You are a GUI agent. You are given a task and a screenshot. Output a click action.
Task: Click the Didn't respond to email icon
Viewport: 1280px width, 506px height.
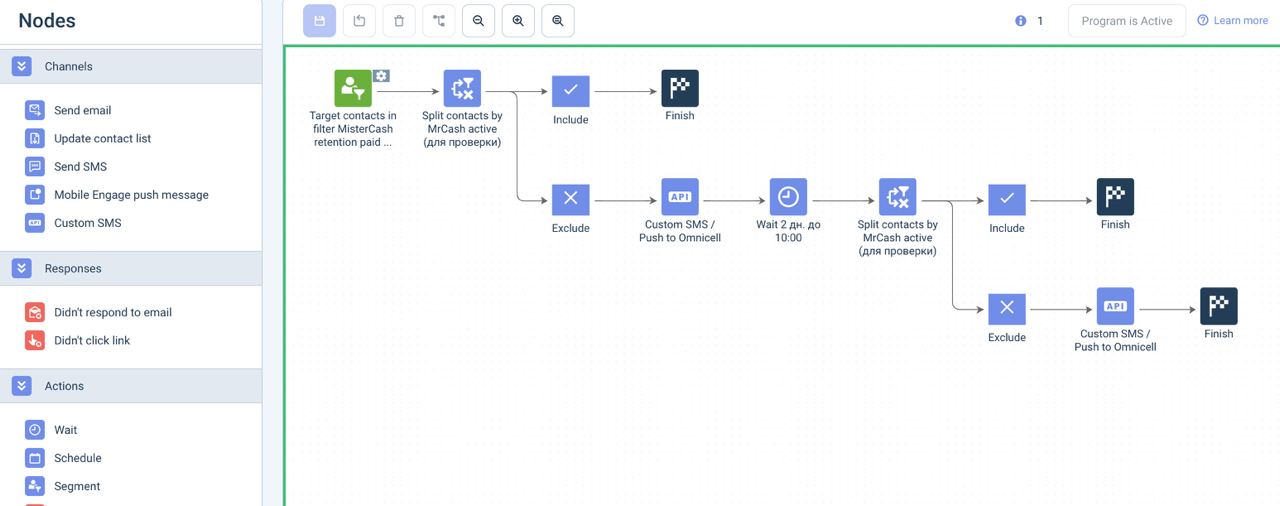pyautogui.click(x=35, y=312)
